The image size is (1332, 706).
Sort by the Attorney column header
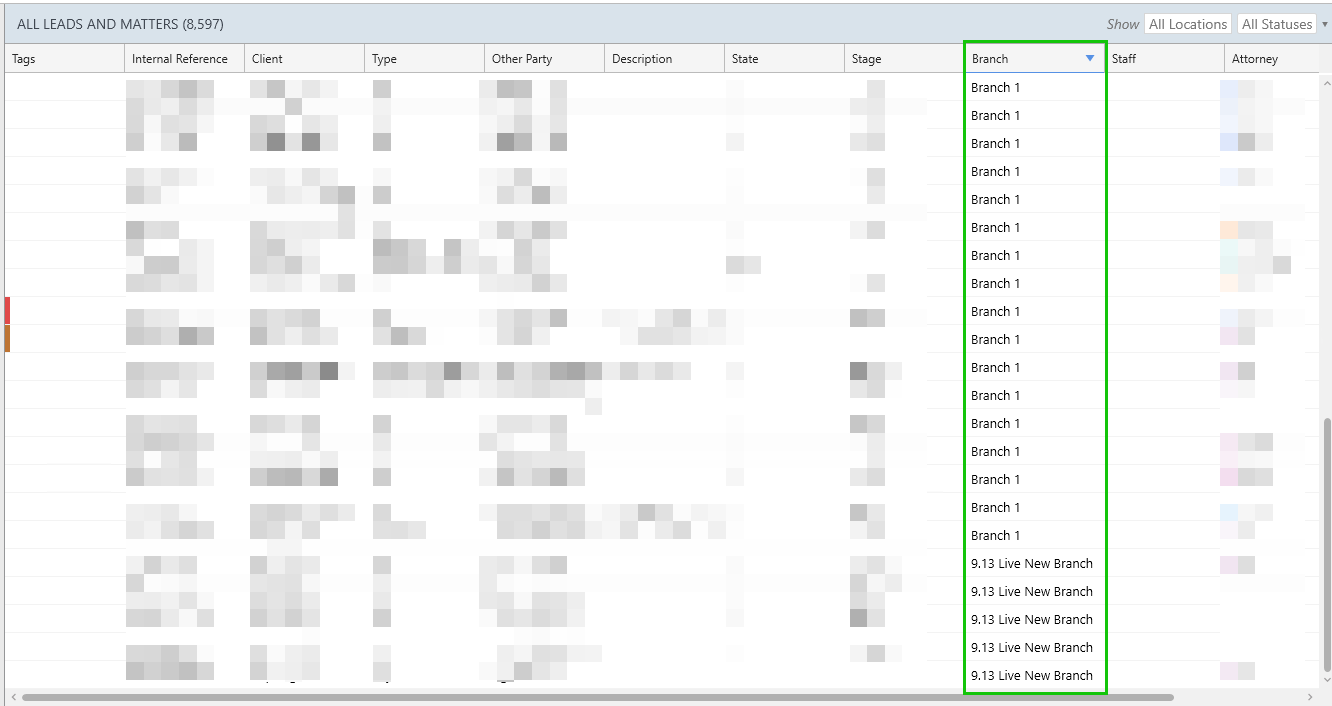(1254, 59)
